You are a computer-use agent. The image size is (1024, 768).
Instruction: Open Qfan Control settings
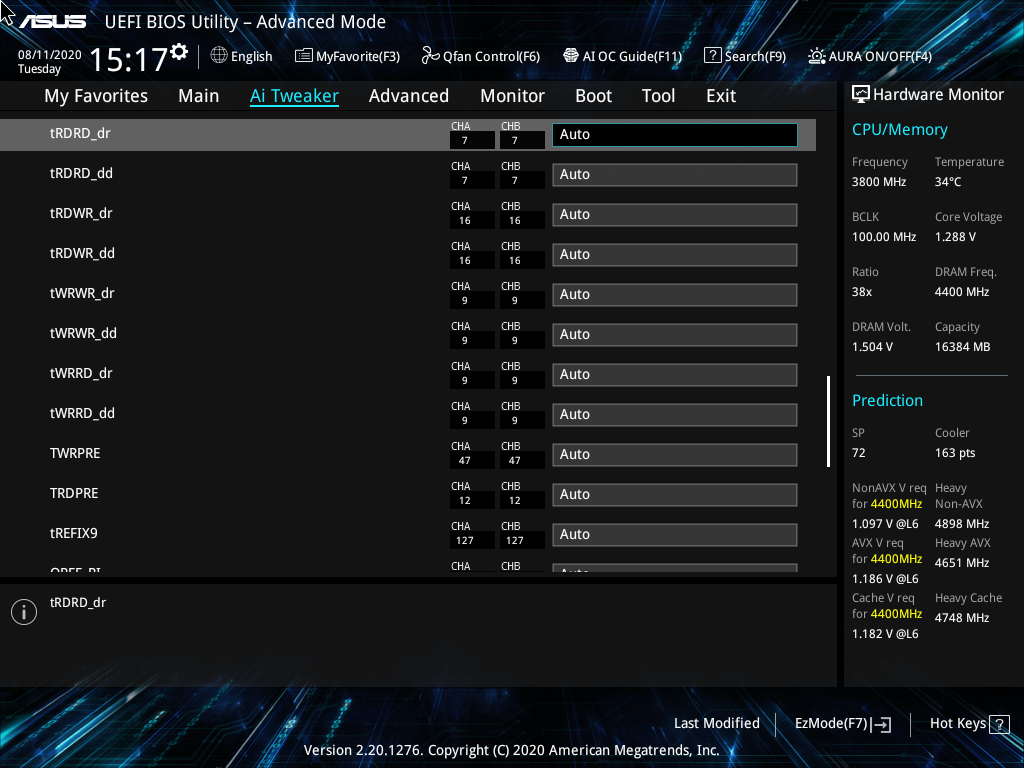tap(480, 56)
